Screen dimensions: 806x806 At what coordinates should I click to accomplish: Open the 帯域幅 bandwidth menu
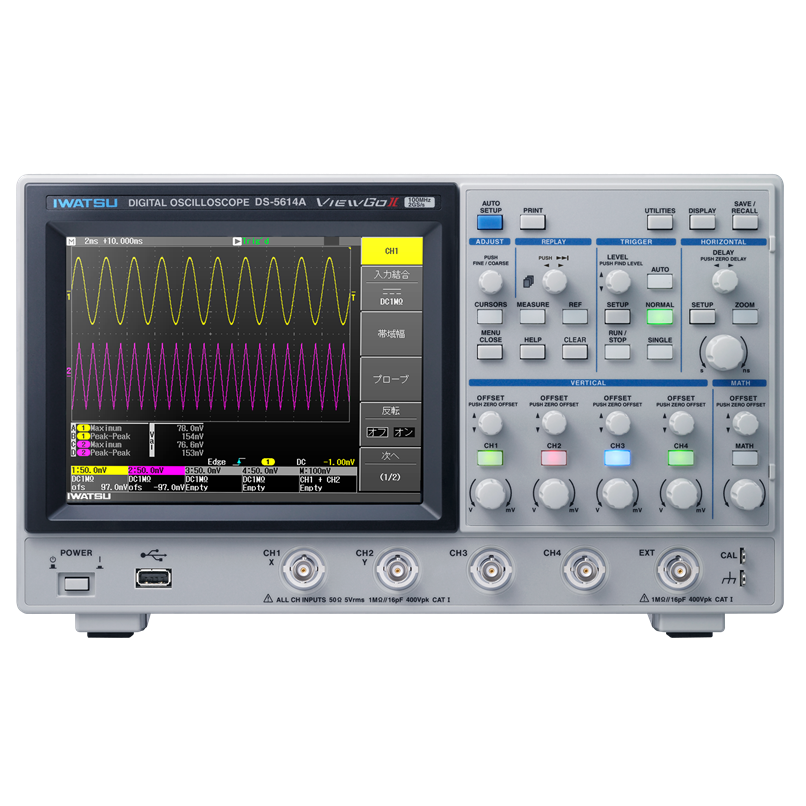[x=391, y=334]
